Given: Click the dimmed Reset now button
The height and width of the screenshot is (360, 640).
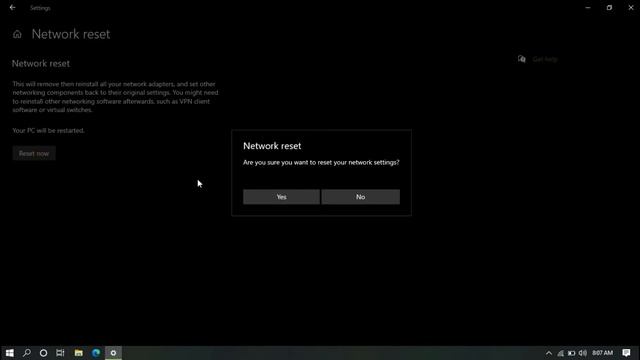Looking at the screenshot, I should point(34,153).
